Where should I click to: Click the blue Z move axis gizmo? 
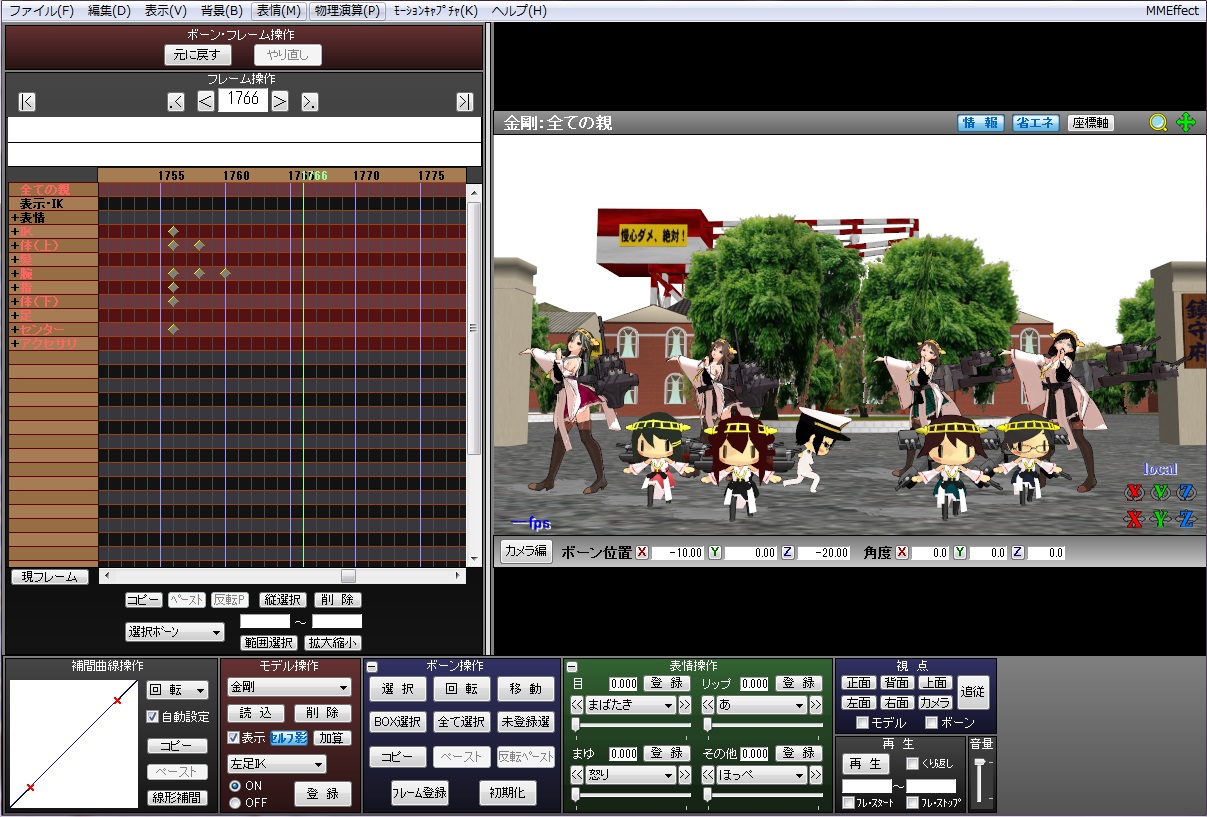1186,519
